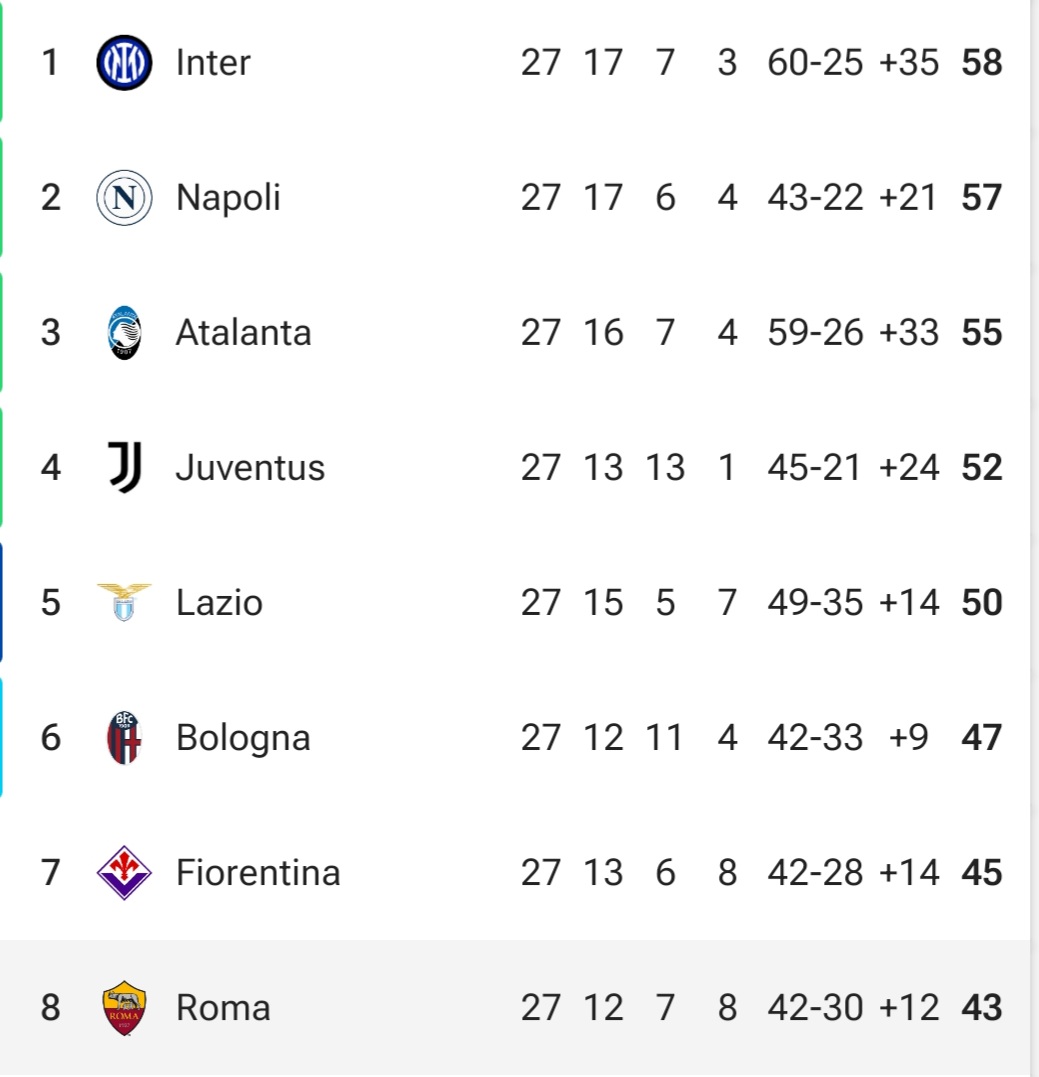Select the highlighted Roma row name
1039x1077 pixels.
[223, 1008]
